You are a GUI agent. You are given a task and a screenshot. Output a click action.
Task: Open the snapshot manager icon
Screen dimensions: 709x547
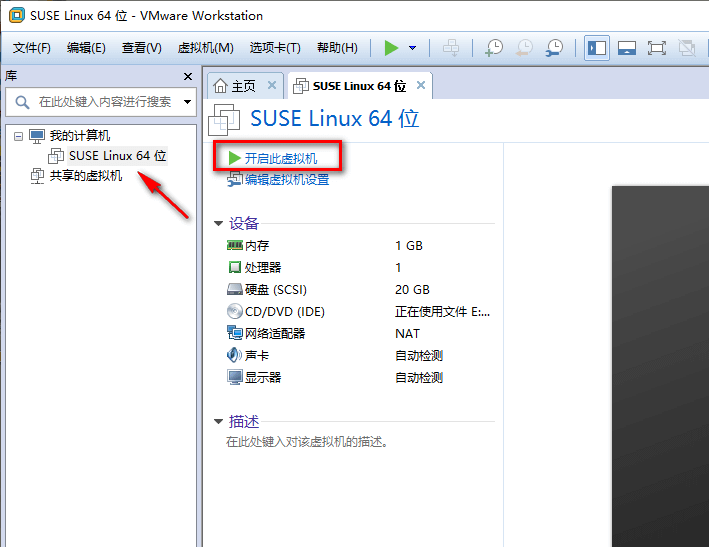tap(554, 47)
